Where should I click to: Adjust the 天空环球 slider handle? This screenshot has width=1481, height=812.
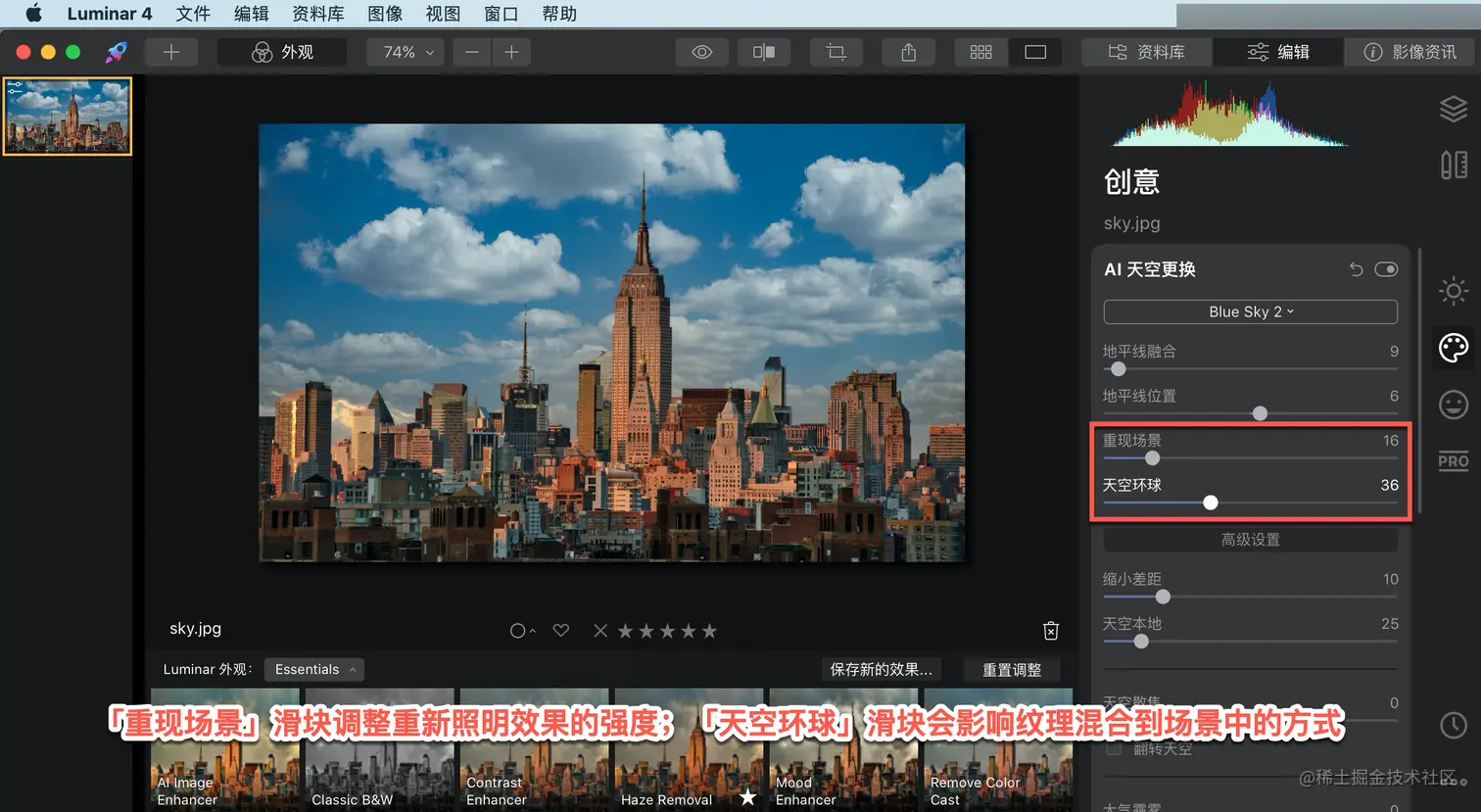(x=1211, y=502)
